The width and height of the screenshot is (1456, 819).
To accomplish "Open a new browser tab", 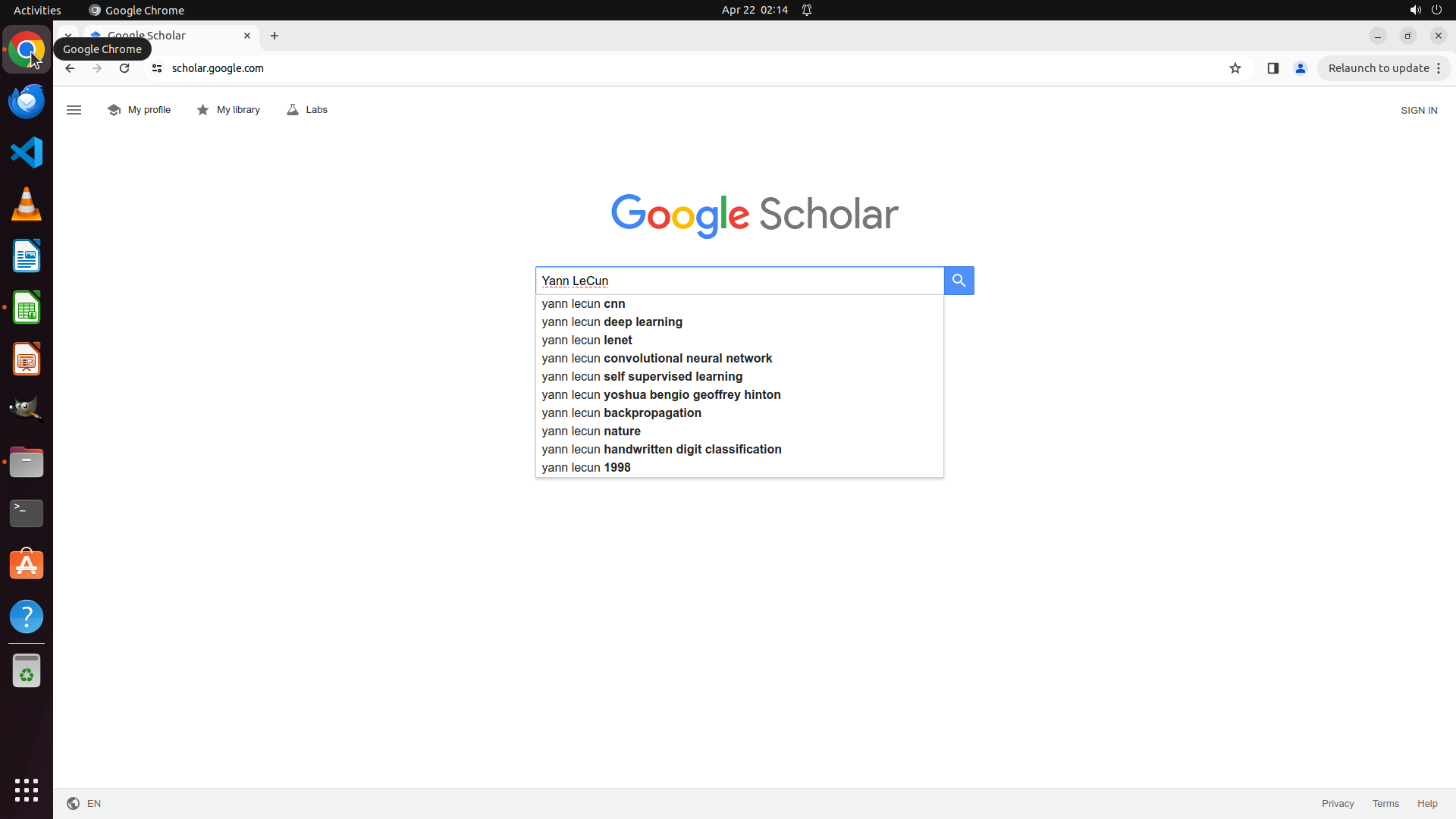I will 275,36.
